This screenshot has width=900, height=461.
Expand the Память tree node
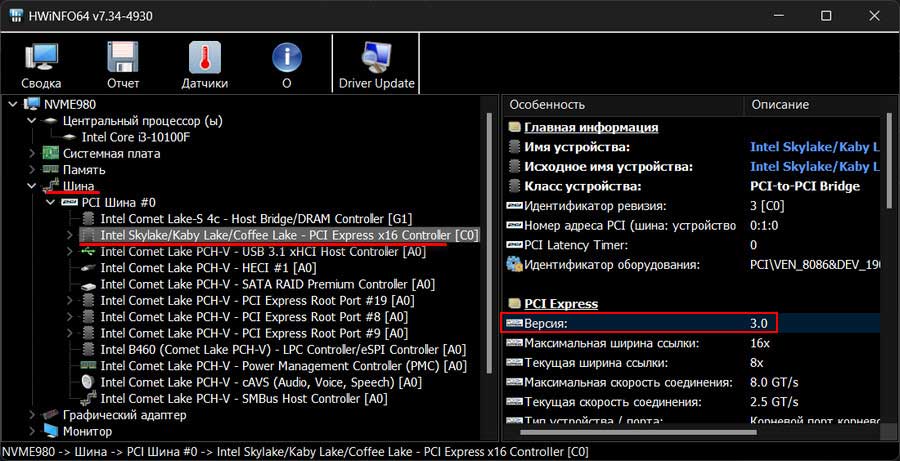pos(32,170)
